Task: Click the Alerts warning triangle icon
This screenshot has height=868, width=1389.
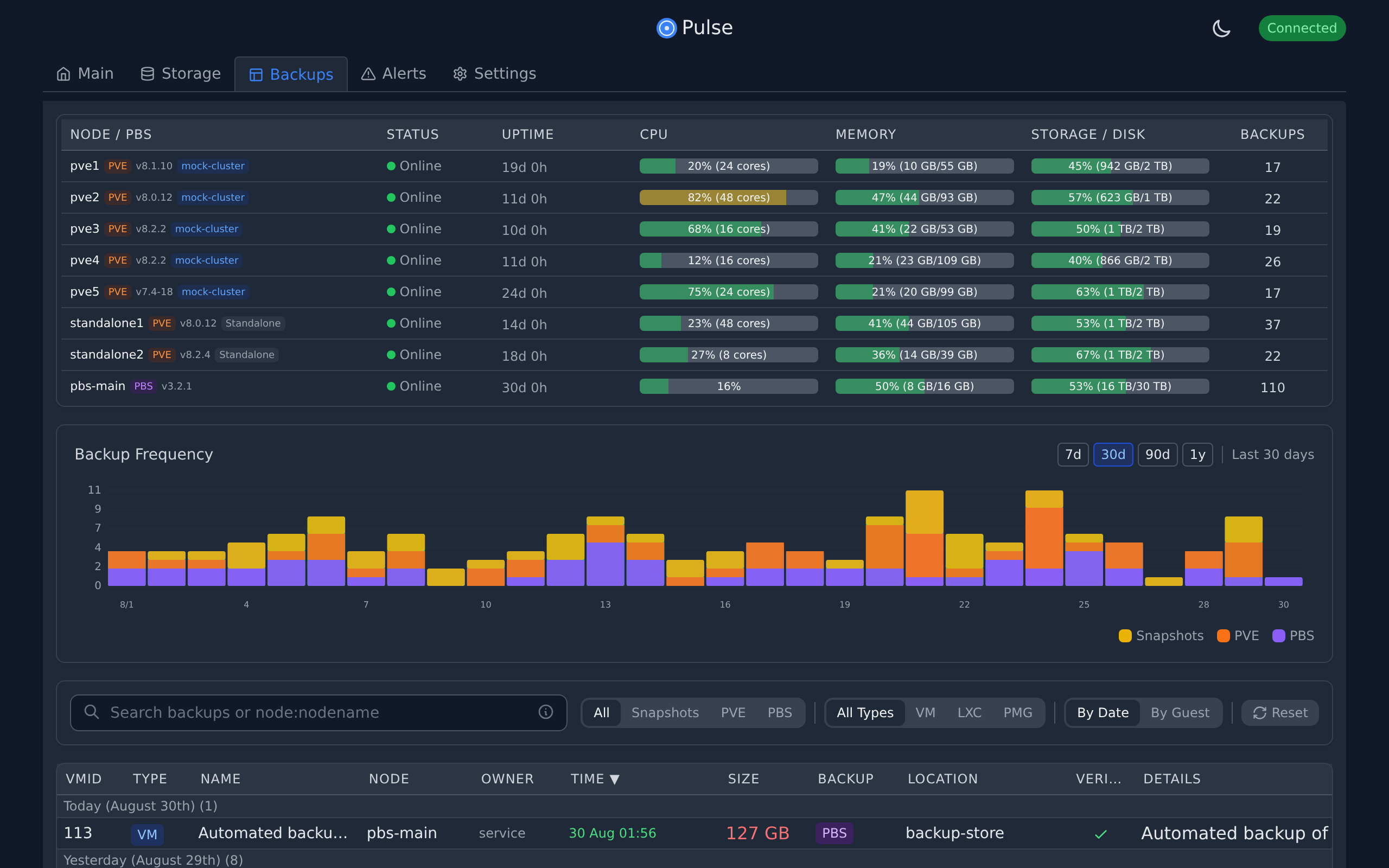Action: coord(368,74)
